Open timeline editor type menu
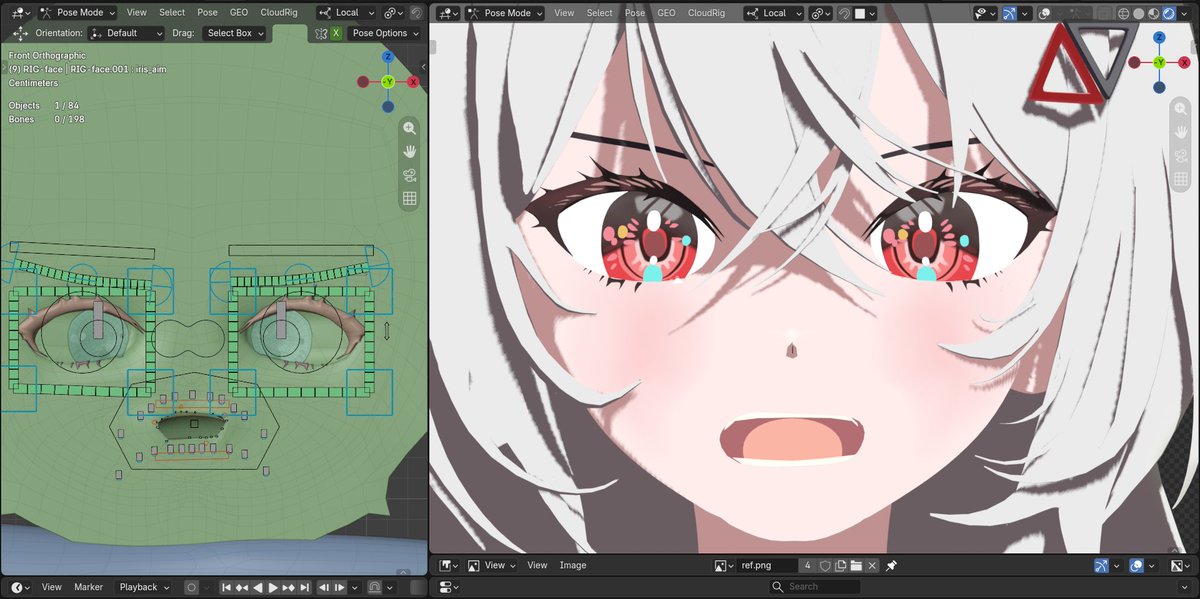This screenshot has width=1200, height=599. tap(20, 587)
